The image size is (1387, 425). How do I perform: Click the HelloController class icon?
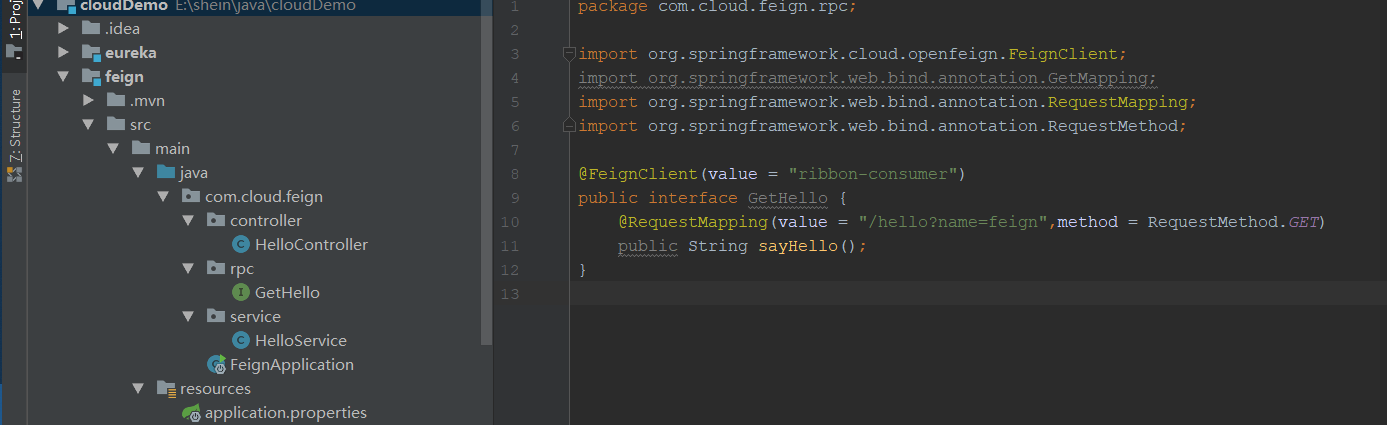pos(240,244)
